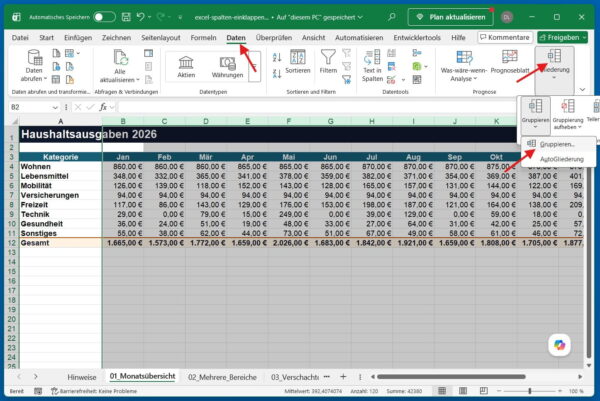Click the advanced filter icon (Erweitert)
This screenshot has width=600, height=401.
point(347,80)
